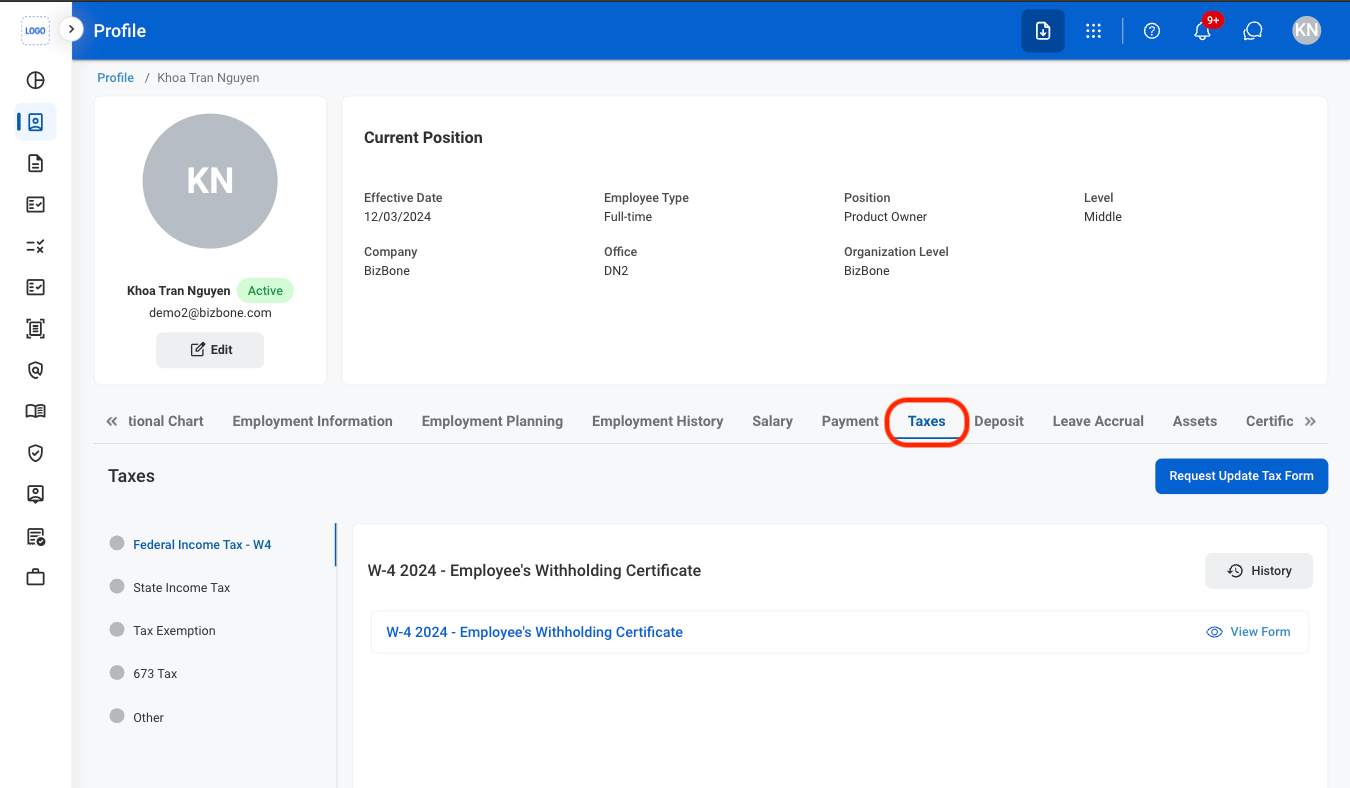Open notifications bell with 9+ badge
This screenshot has height=788, width=1350.
click(x=1203, y=31)
